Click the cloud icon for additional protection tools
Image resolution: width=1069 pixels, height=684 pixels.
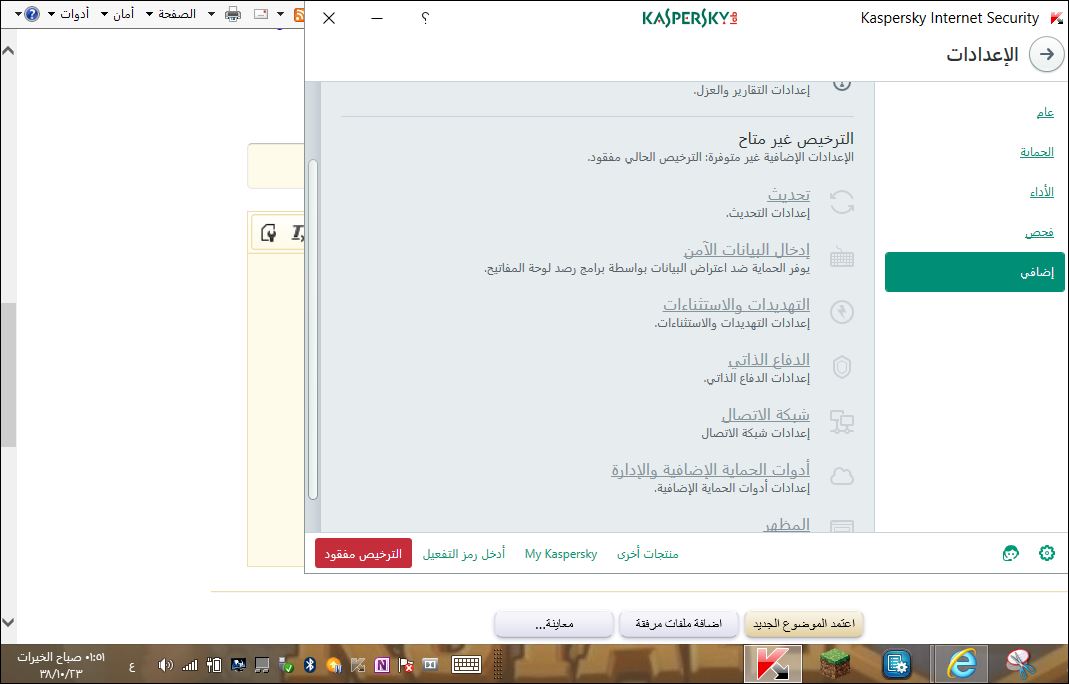point(842,476)
